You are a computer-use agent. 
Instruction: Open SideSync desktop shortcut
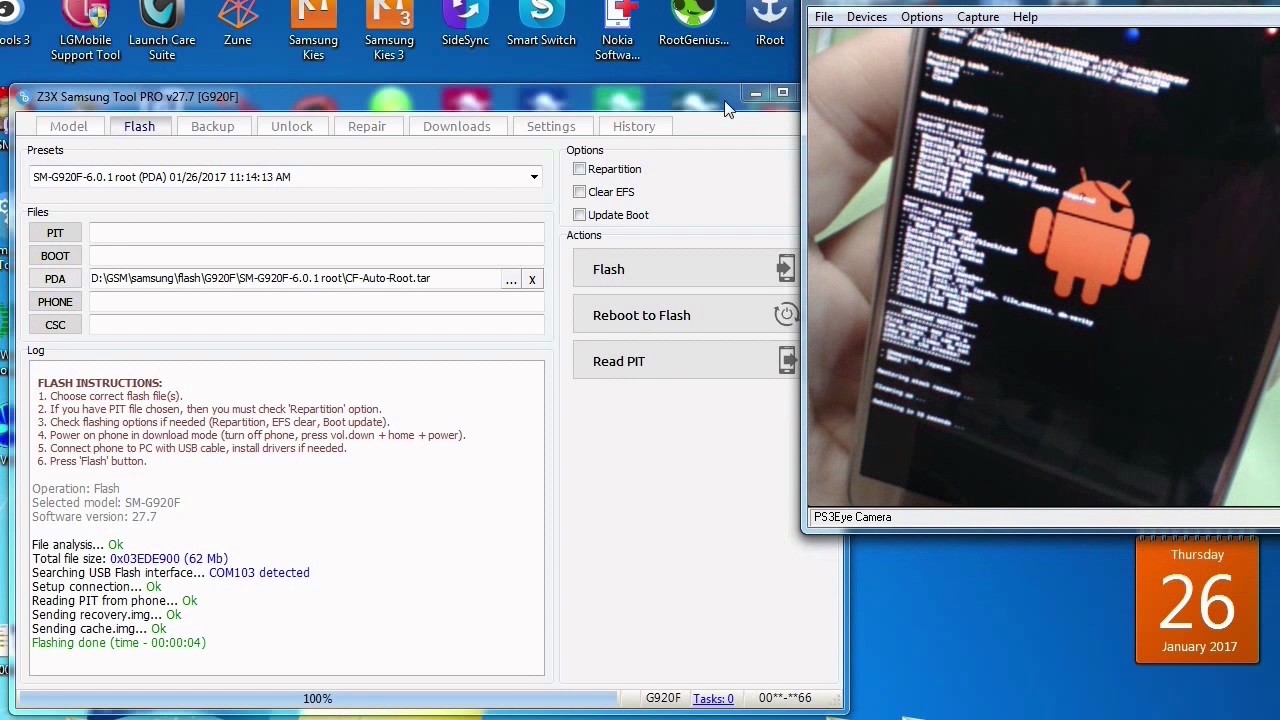465,24
